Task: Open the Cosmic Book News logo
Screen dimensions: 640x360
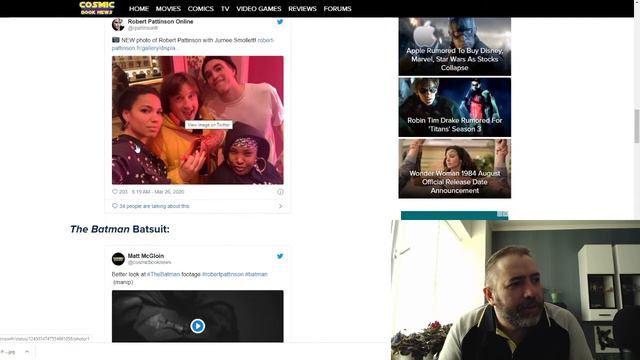Action: click(97, 8)
